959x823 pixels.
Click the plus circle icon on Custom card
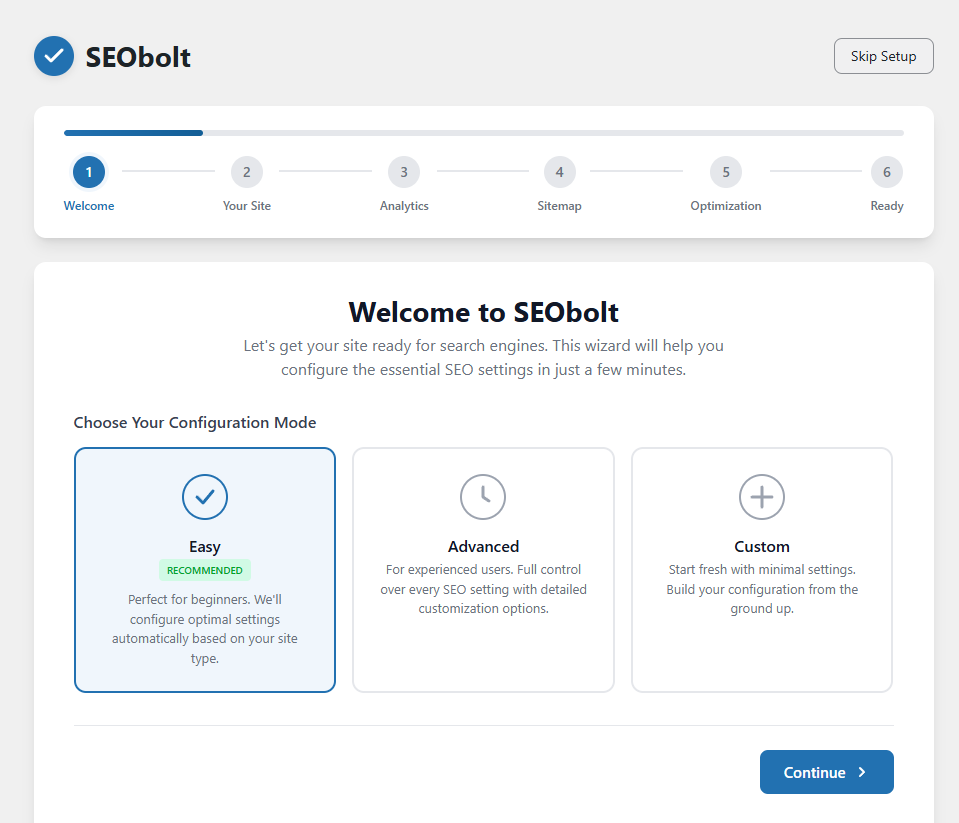tap(761, 497)
